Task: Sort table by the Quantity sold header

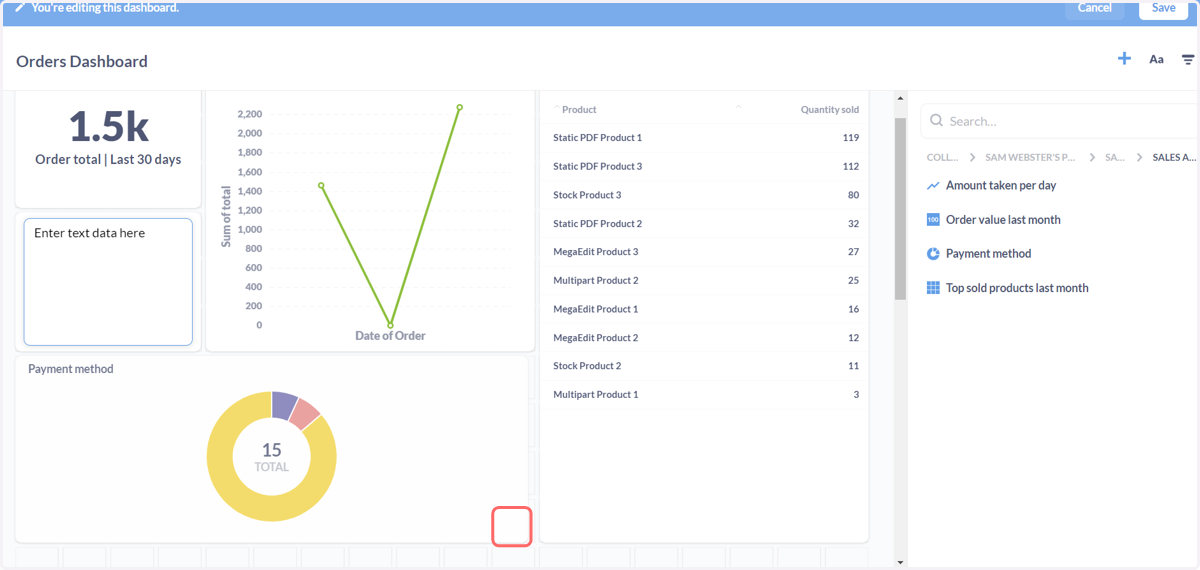Action: coord(829,110)
